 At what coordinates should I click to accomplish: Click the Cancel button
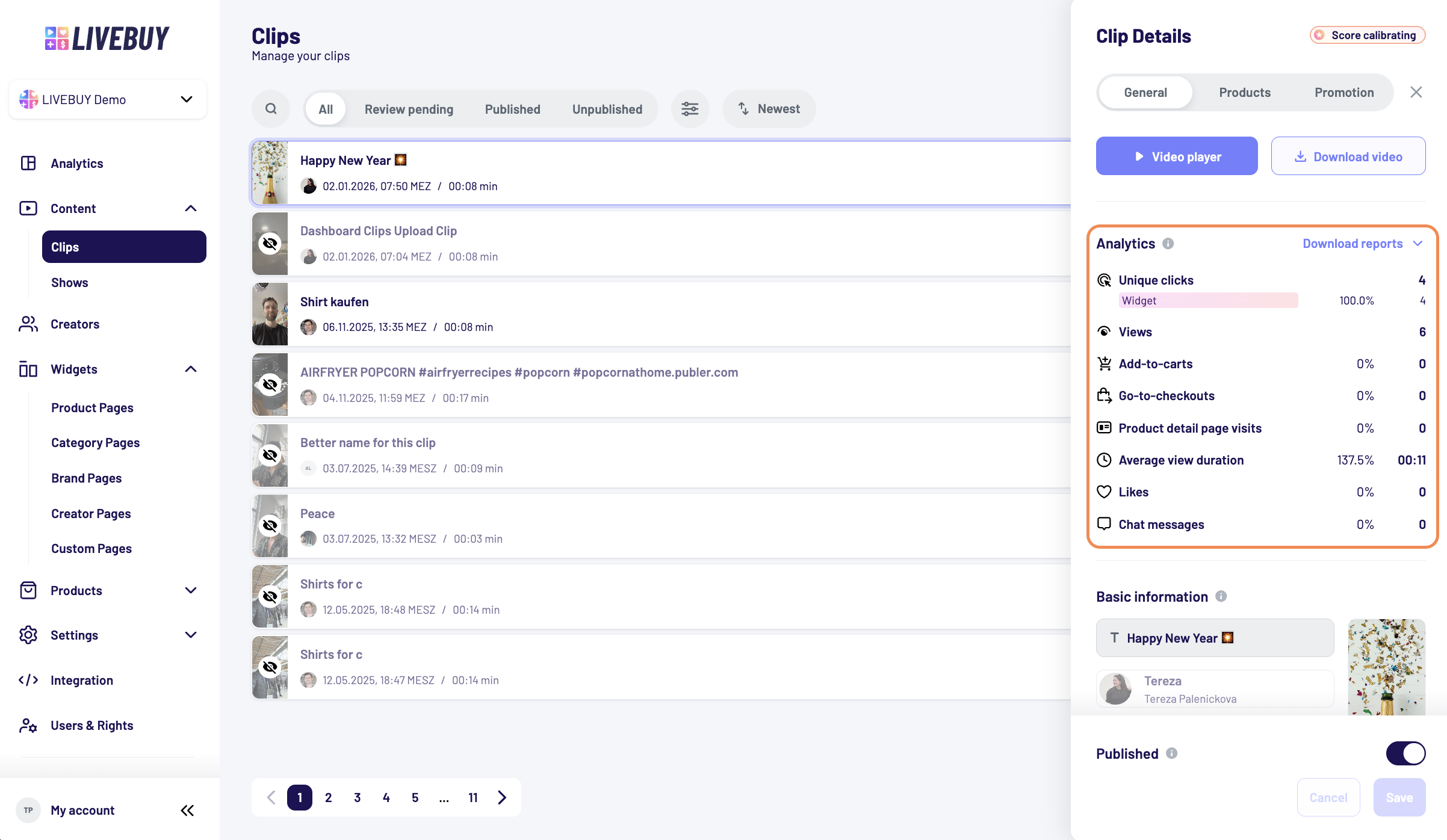pos(1328,797)
